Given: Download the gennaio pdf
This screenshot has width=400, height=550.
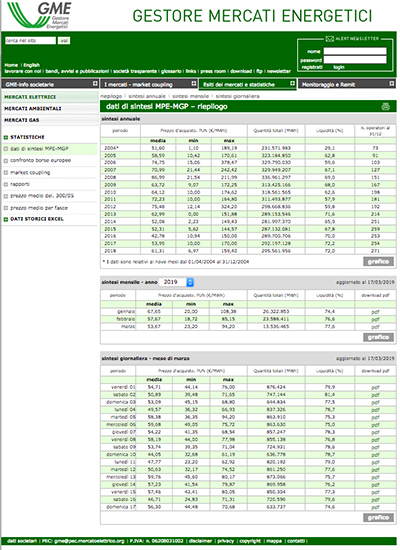Looking at the screenshot, I should click(375, 312).
